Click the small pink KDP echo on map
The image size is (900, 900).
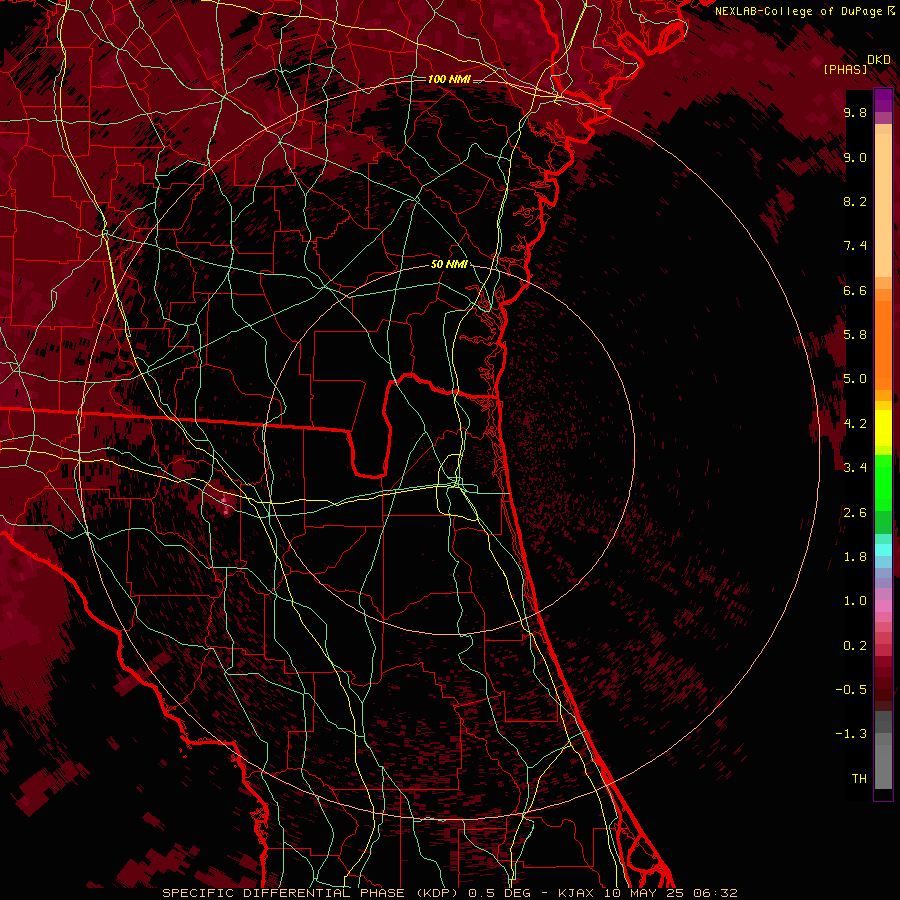click(226, 506)
